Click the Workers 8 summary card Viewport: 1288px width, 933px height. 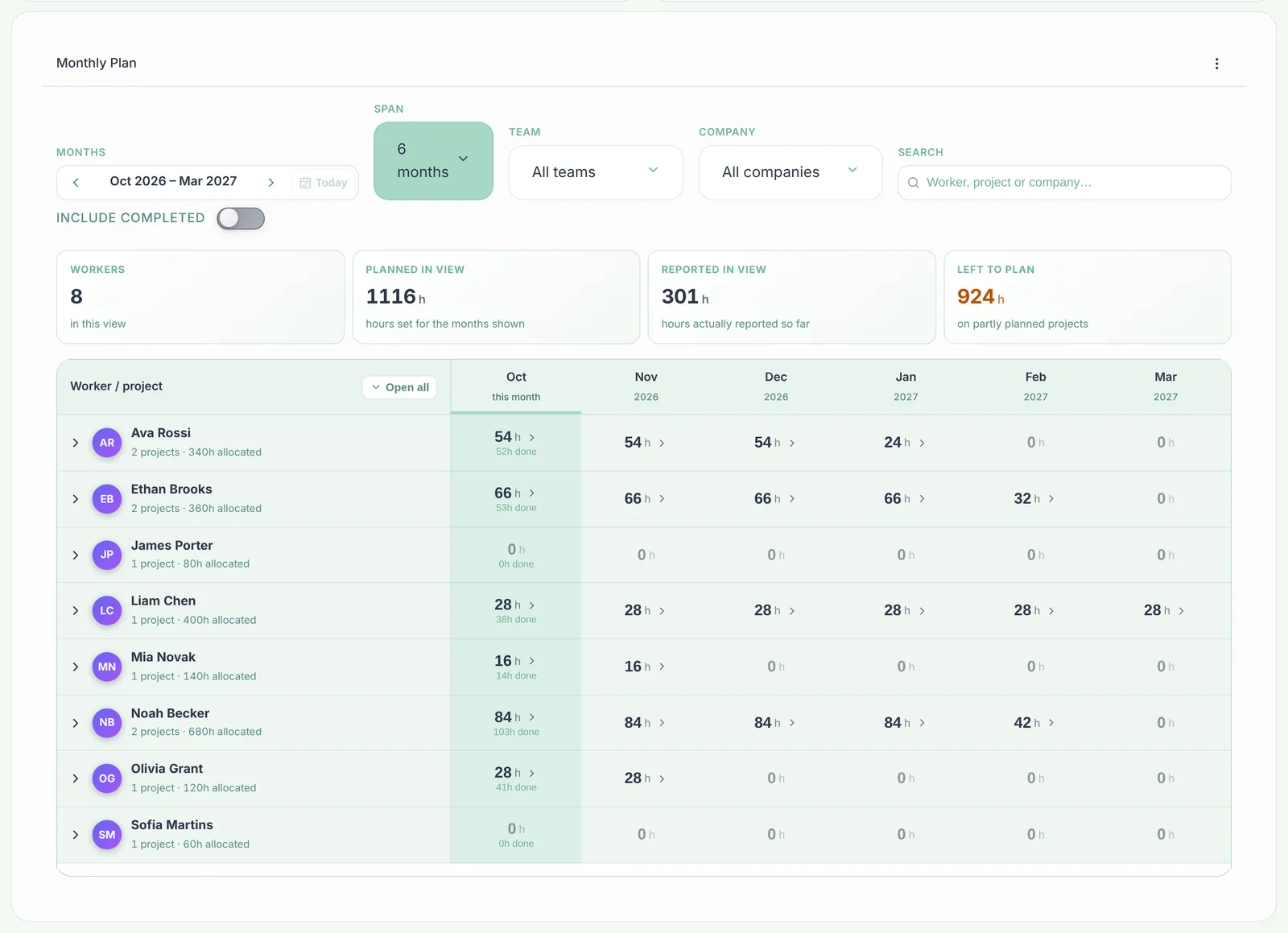(x=200, y=297)
